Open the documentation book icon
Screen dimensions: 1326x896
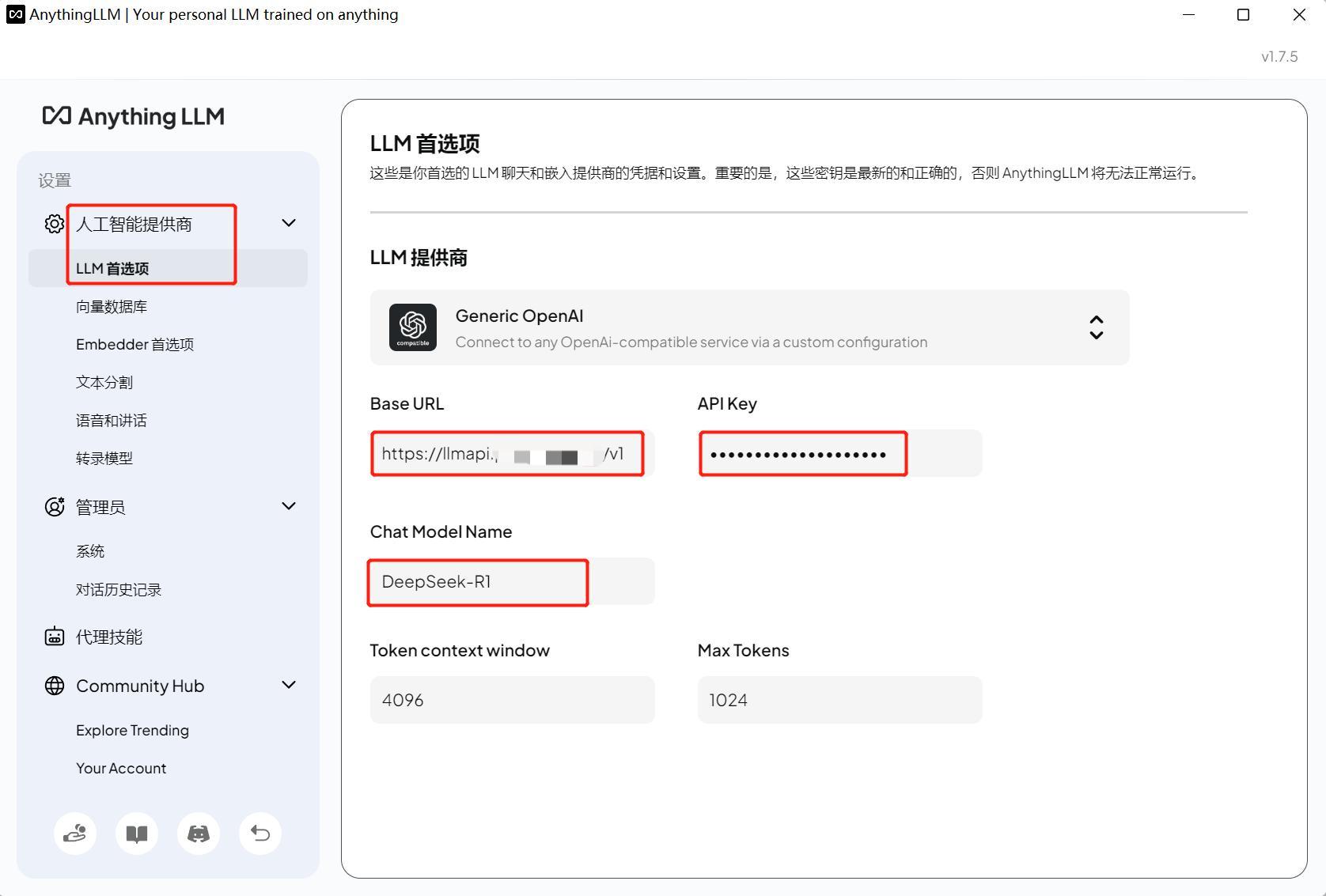pos(137,834)
